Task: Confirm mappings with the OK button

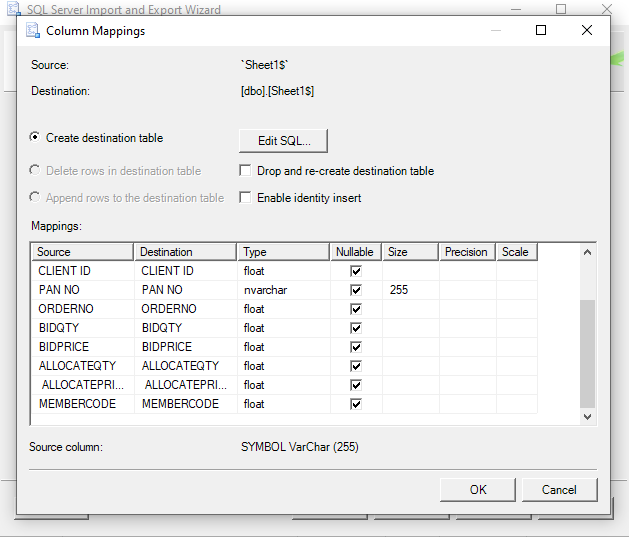Action: point(478,490)
